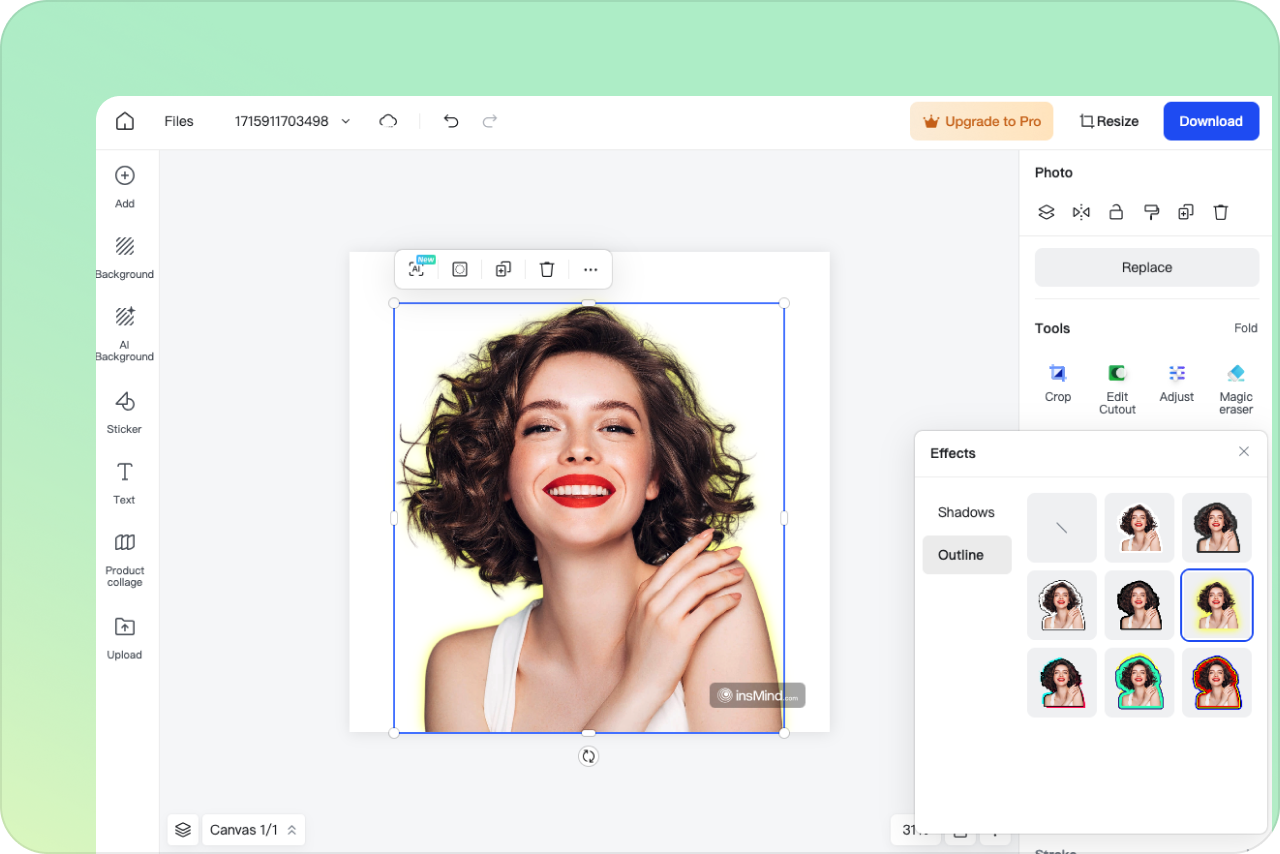
Task: Lock the photo layer
Action: (1116, 212)
